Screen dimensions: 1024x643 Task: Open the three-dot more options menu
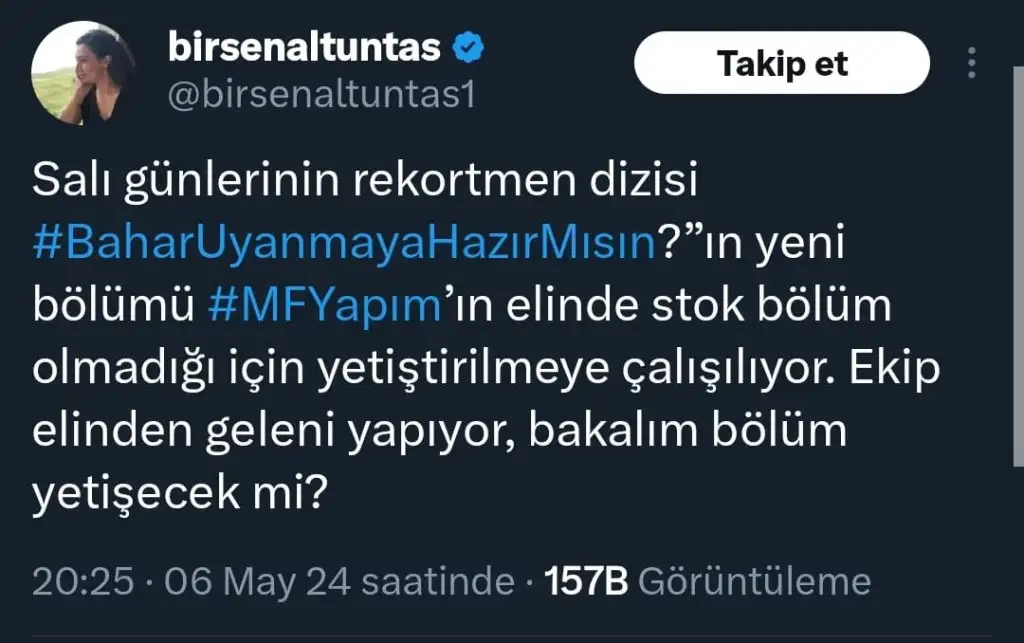pos(971,62)
